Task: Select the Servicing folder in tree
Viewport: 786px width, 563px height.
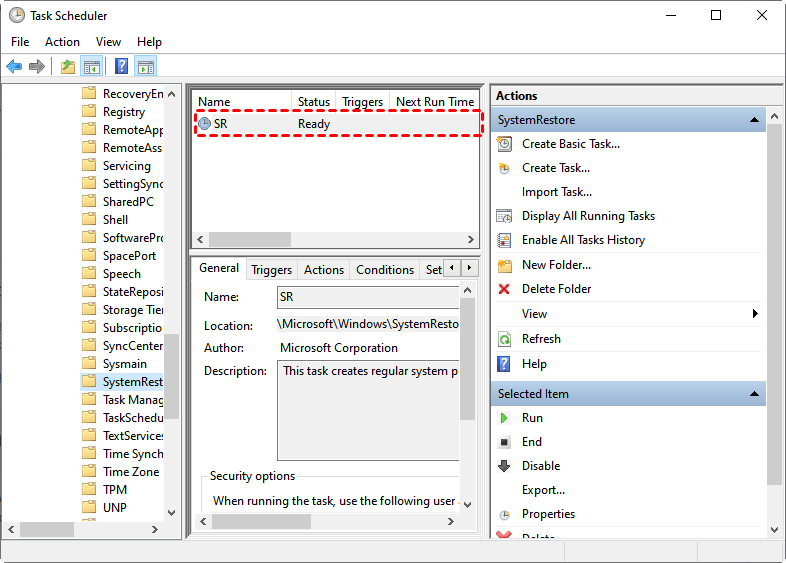Action: coord(126,165)
